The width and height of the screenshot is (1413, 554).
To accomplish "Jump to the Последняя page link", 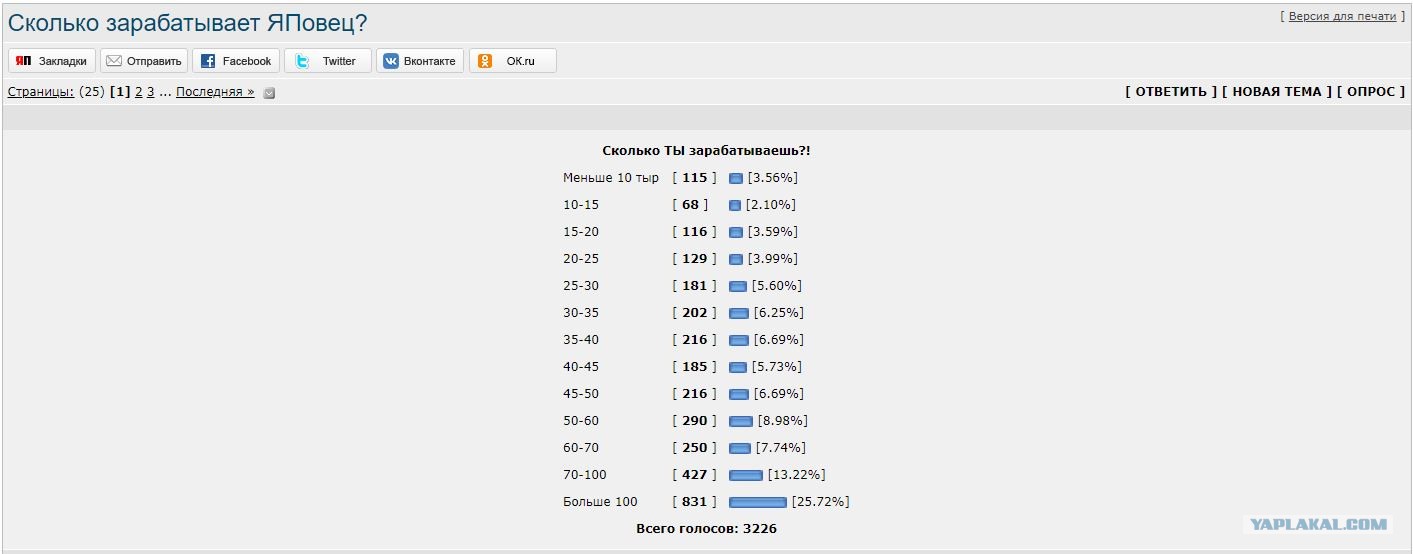I will click(215, 92).
